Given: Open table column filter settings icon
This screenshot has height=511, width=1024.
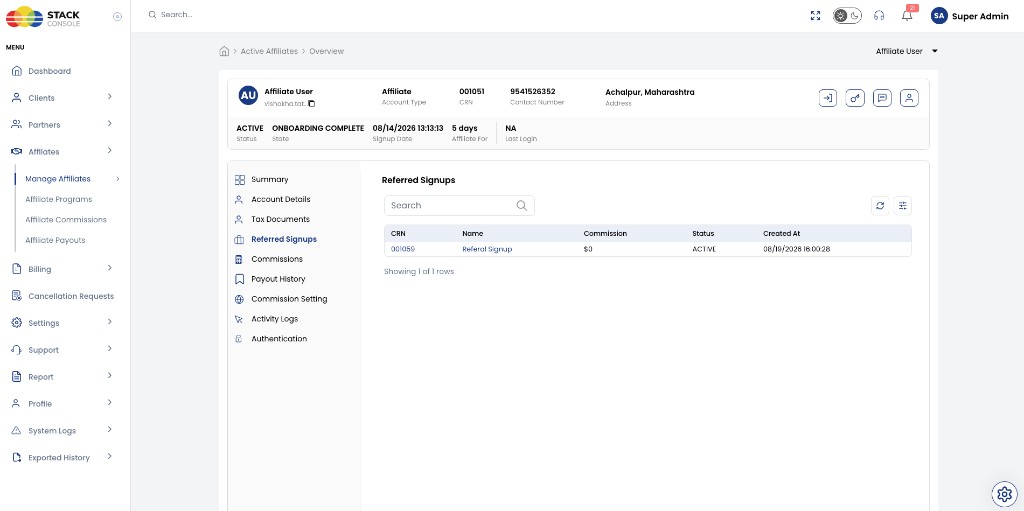Looking at the screenshot, I should coord(903,205).
